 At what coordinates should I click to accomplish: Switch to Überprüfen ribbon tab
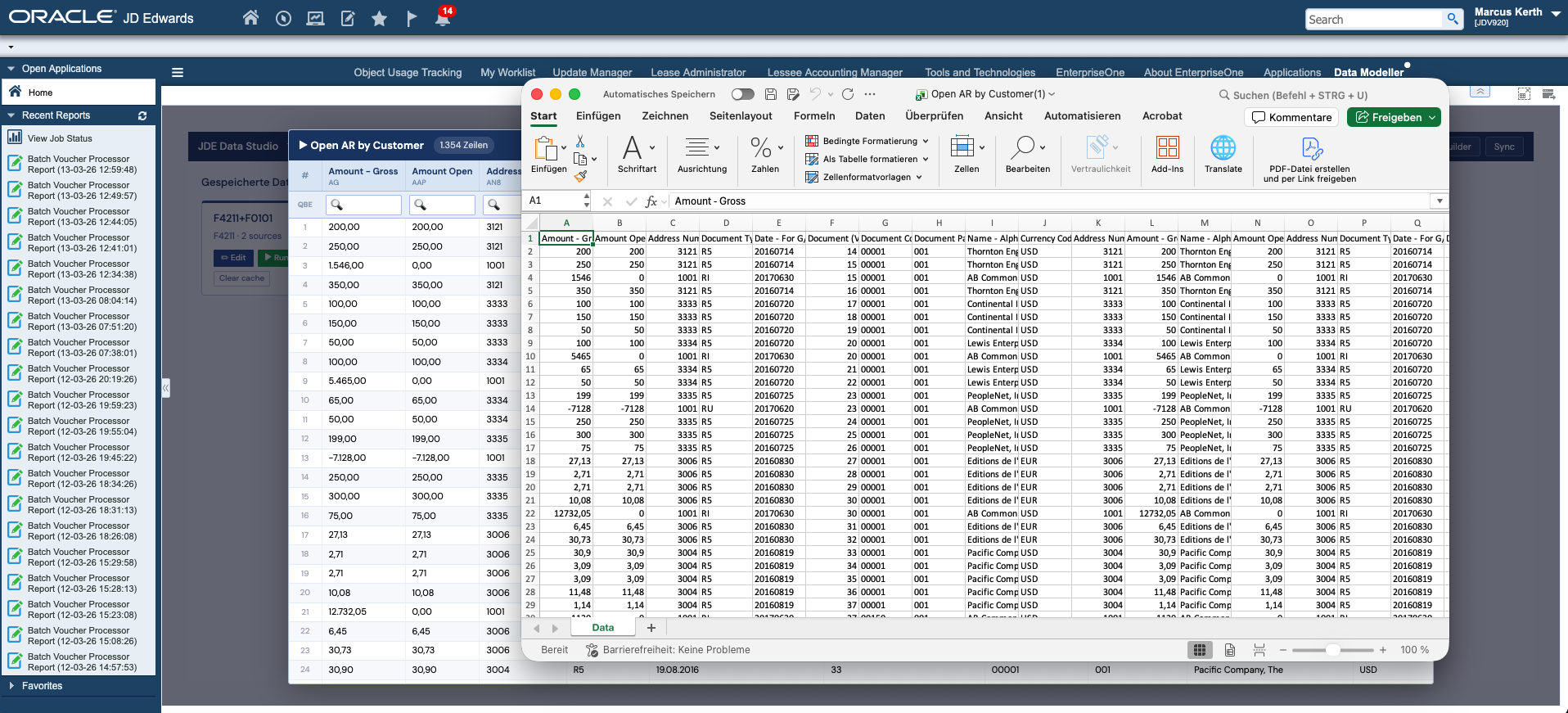point(935,116)
